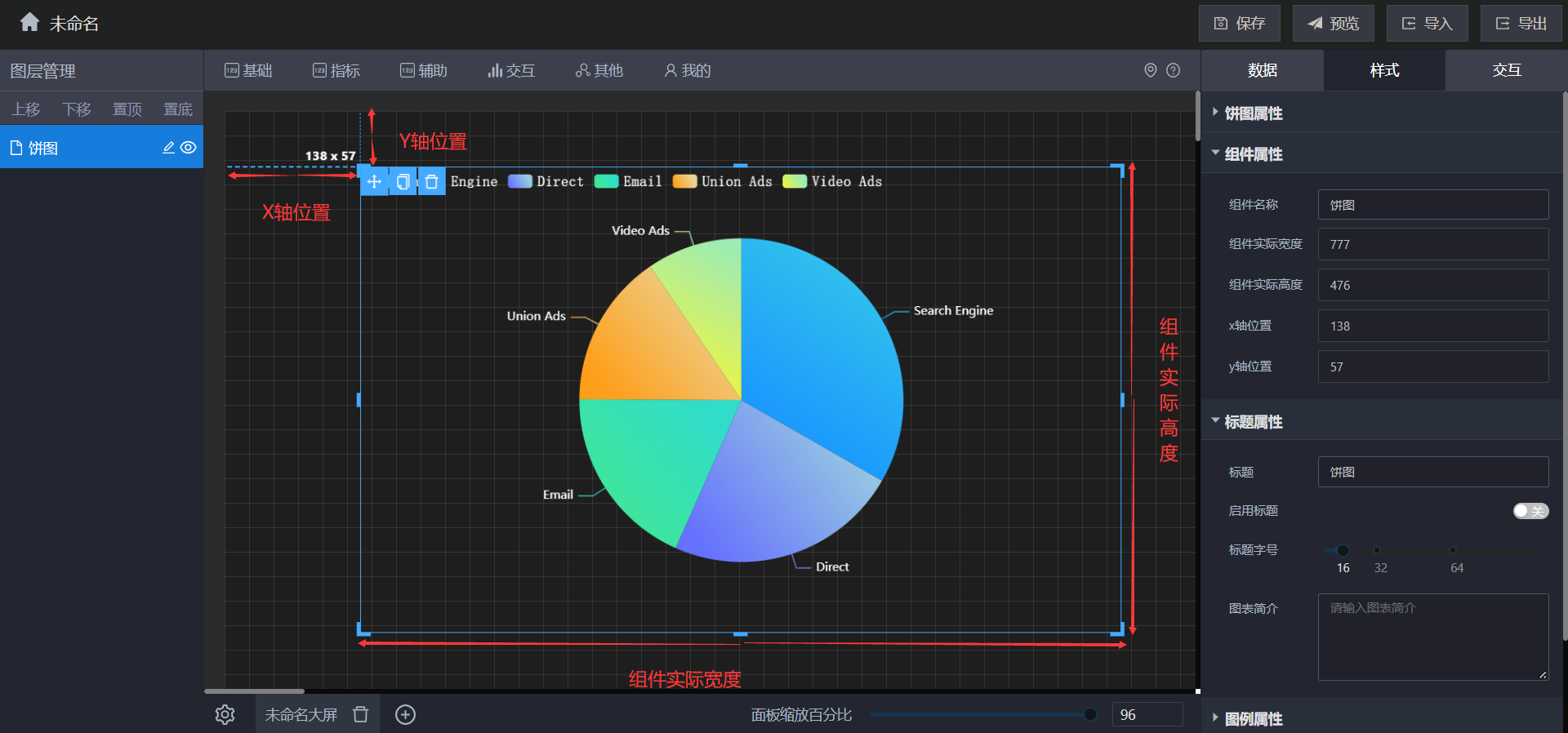Screen dimensions: 1568x733
Task: Delete 未命名大屏 using its trash icon
Action: point(360,715)
